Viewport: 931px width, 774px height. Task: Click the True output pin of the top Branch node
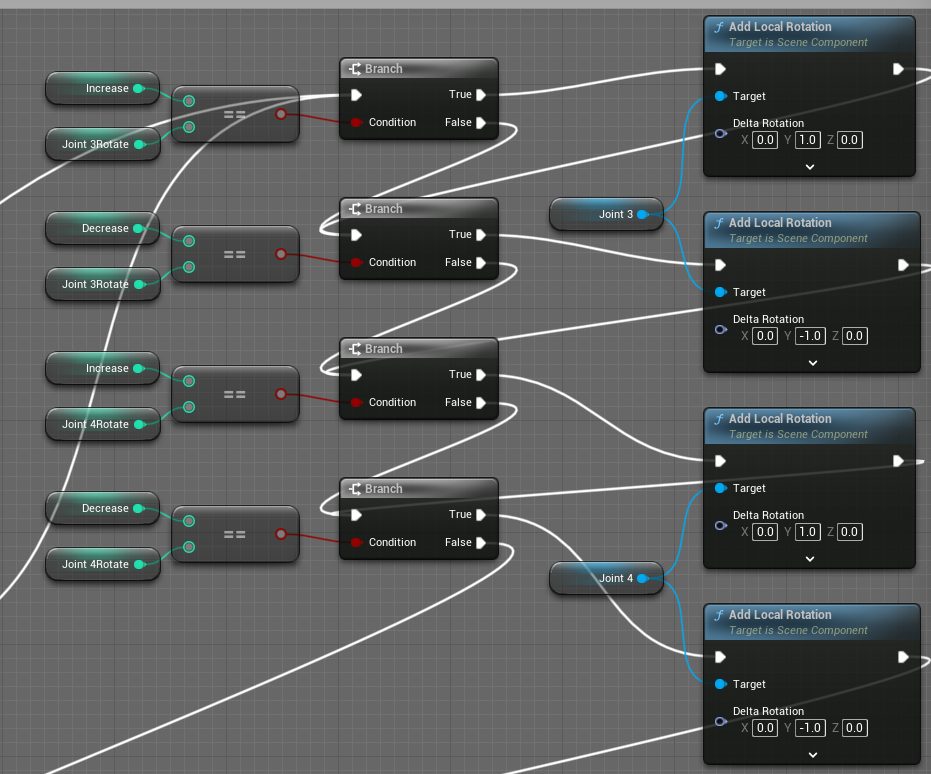coord(481,95)
